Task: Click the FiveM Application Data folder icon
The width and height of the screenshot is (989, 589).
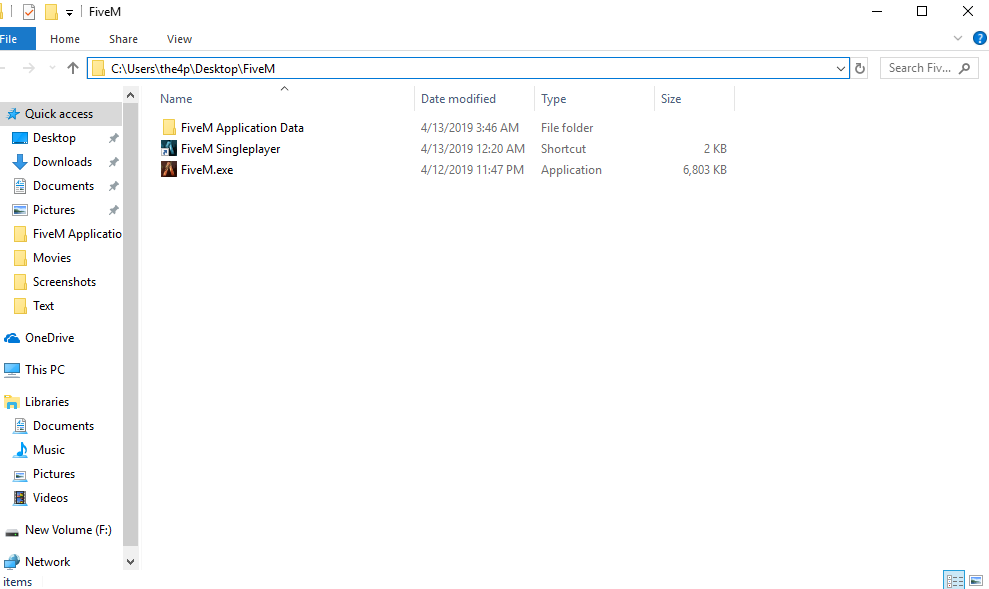Action: (x=168, y=127)
